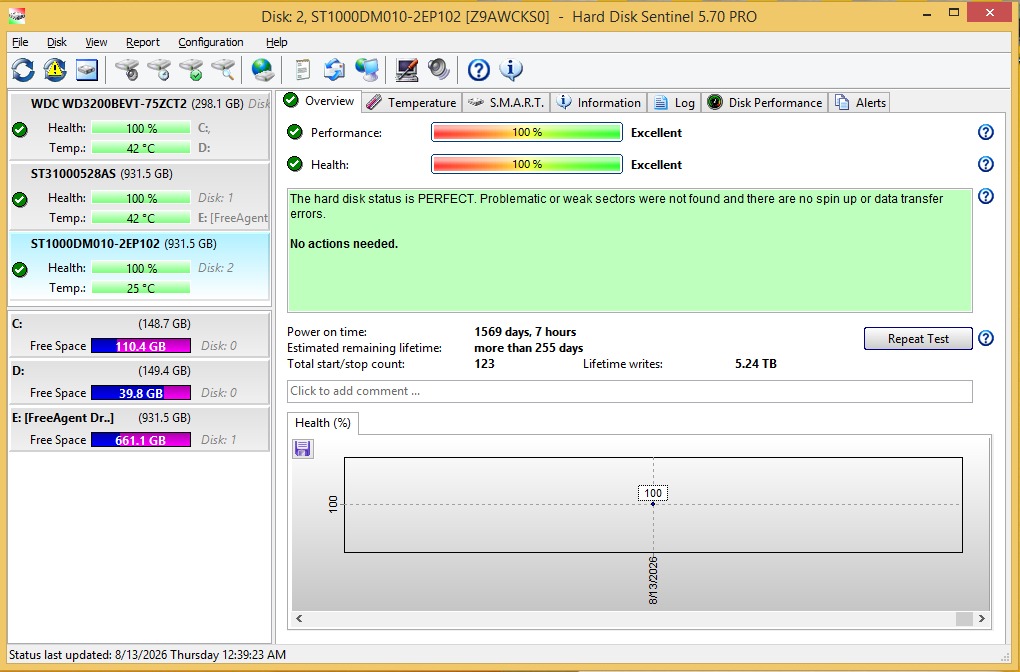Viewport: 1020px width, 672px height.
Task: Switch to the Alerts tab
Action: 860,102
